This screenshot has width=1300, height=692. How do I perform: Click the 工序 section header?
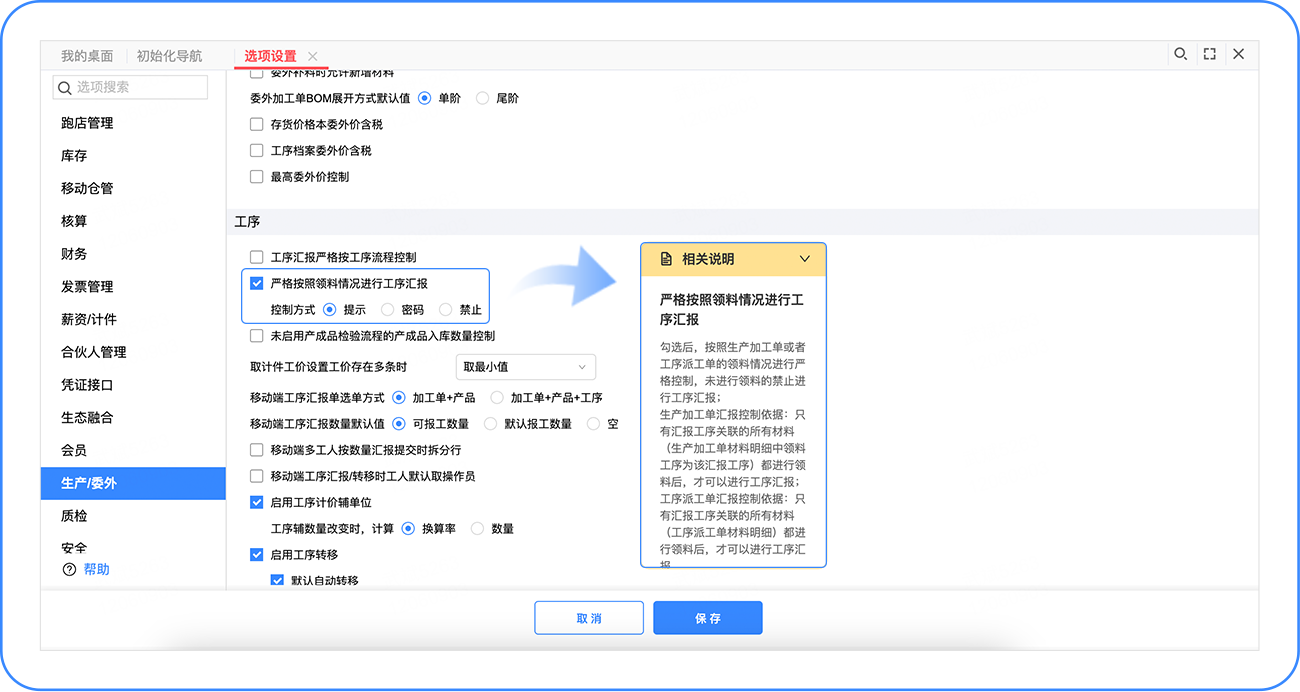[247, 222]
